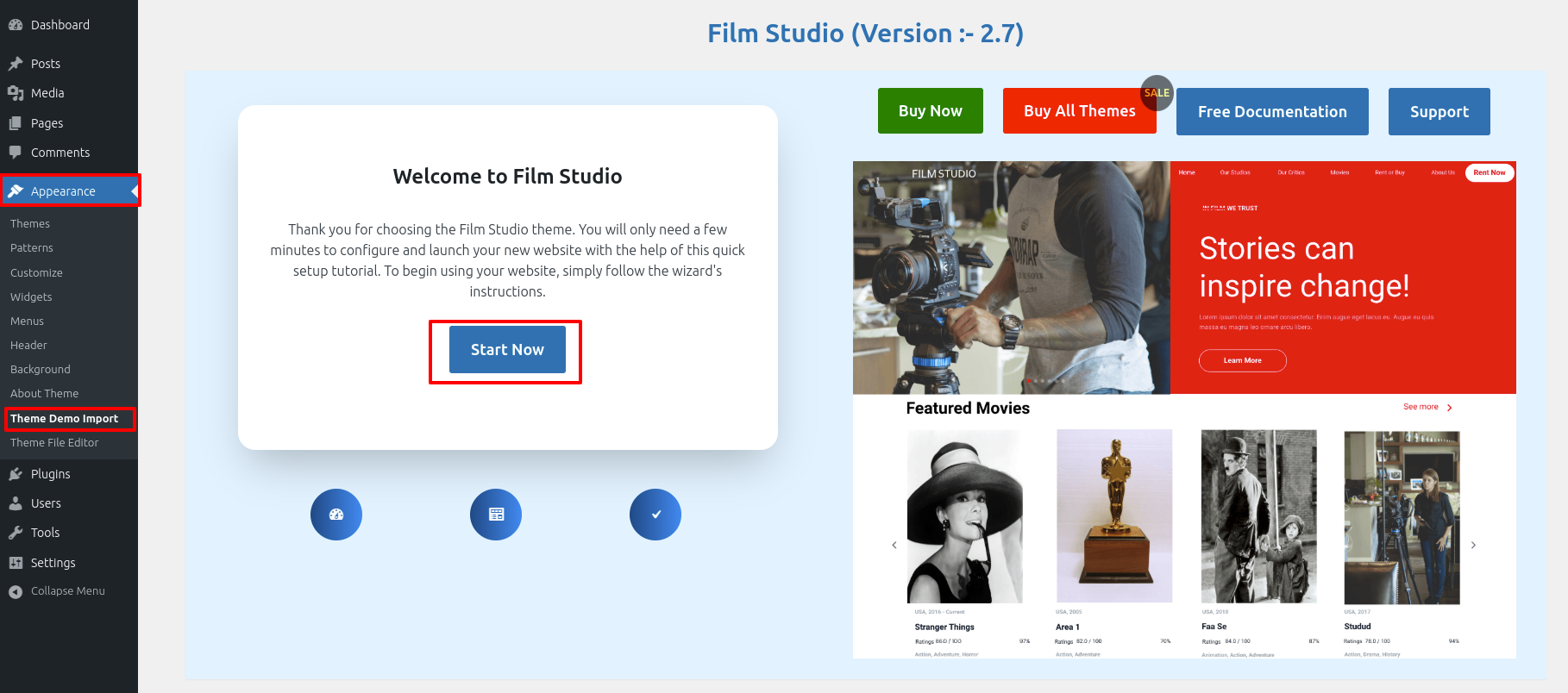Click Area 1 golden statue thumbnail
The image size is (1568, 693).
click(x=1114, y=516)
